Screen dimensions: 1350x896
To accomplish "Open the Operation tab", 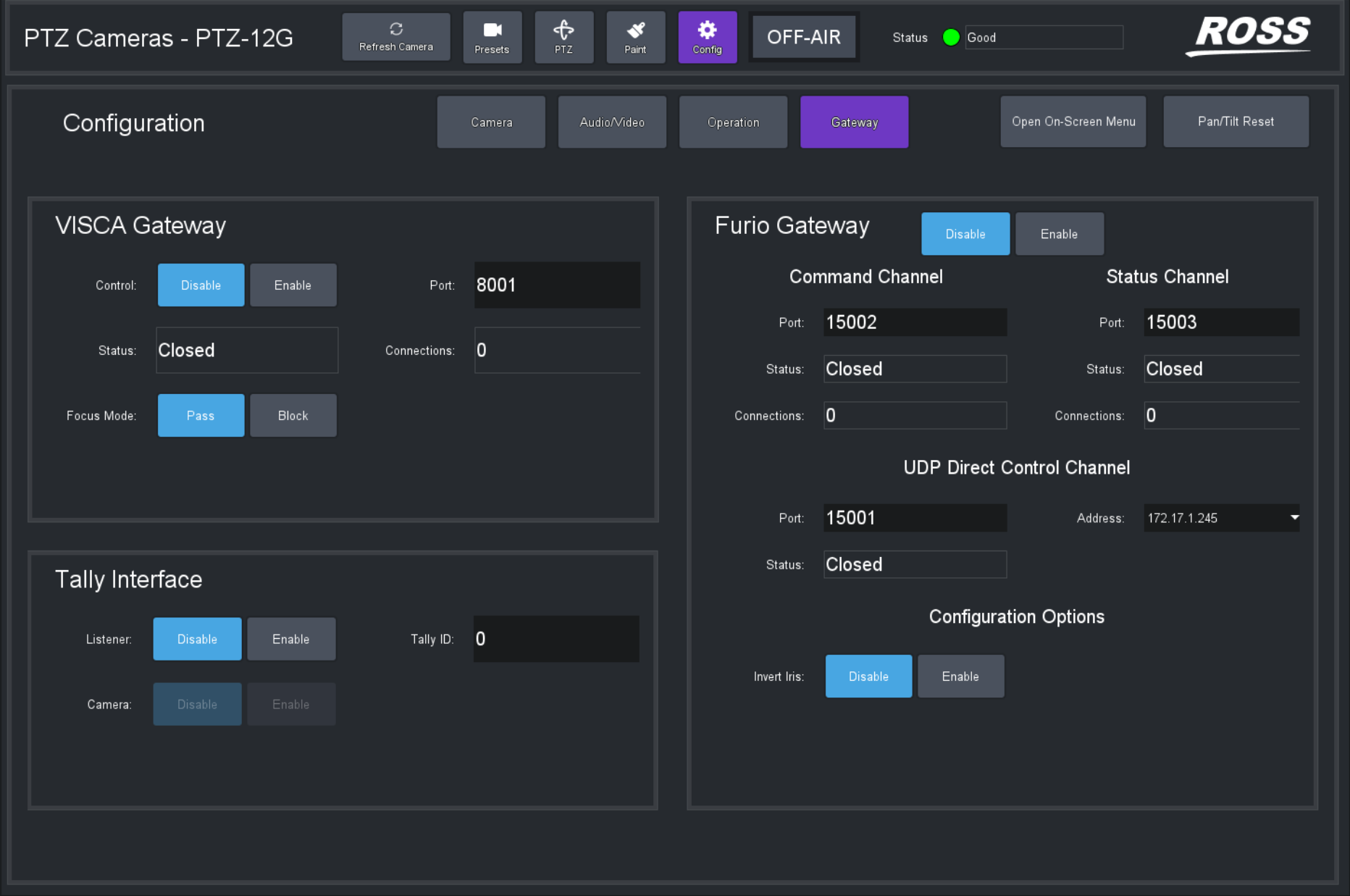I will tap(732, 122).
